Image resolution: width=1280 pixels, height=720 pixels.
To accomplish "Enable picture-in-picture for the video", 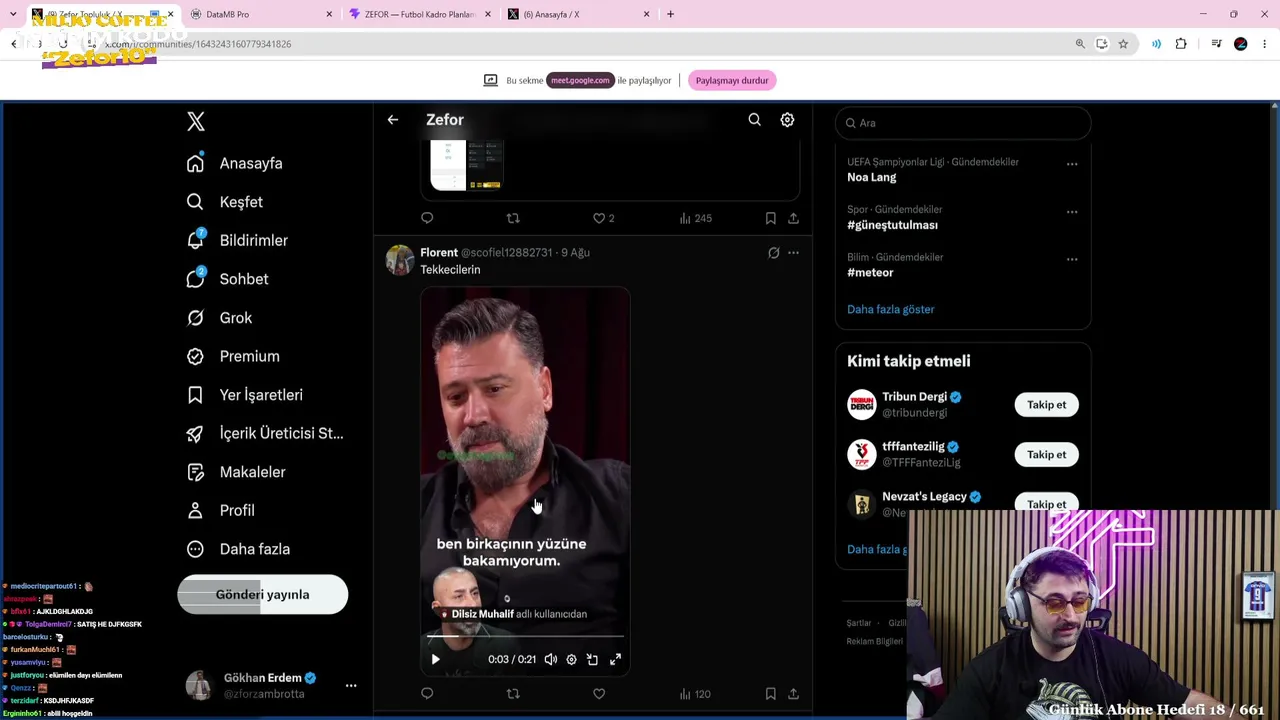I will [x=592, y=660].
